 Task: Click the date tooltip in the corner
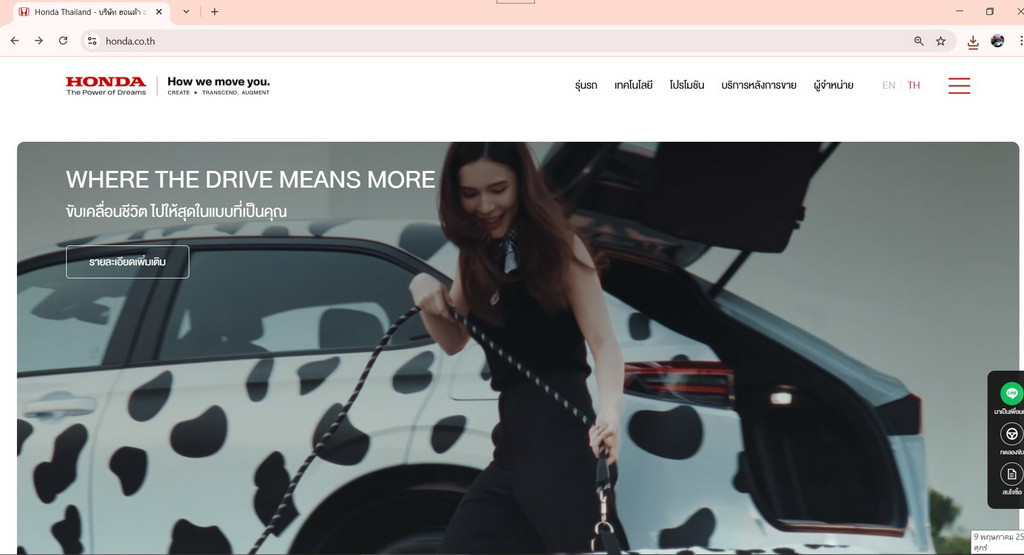[997, 542]
